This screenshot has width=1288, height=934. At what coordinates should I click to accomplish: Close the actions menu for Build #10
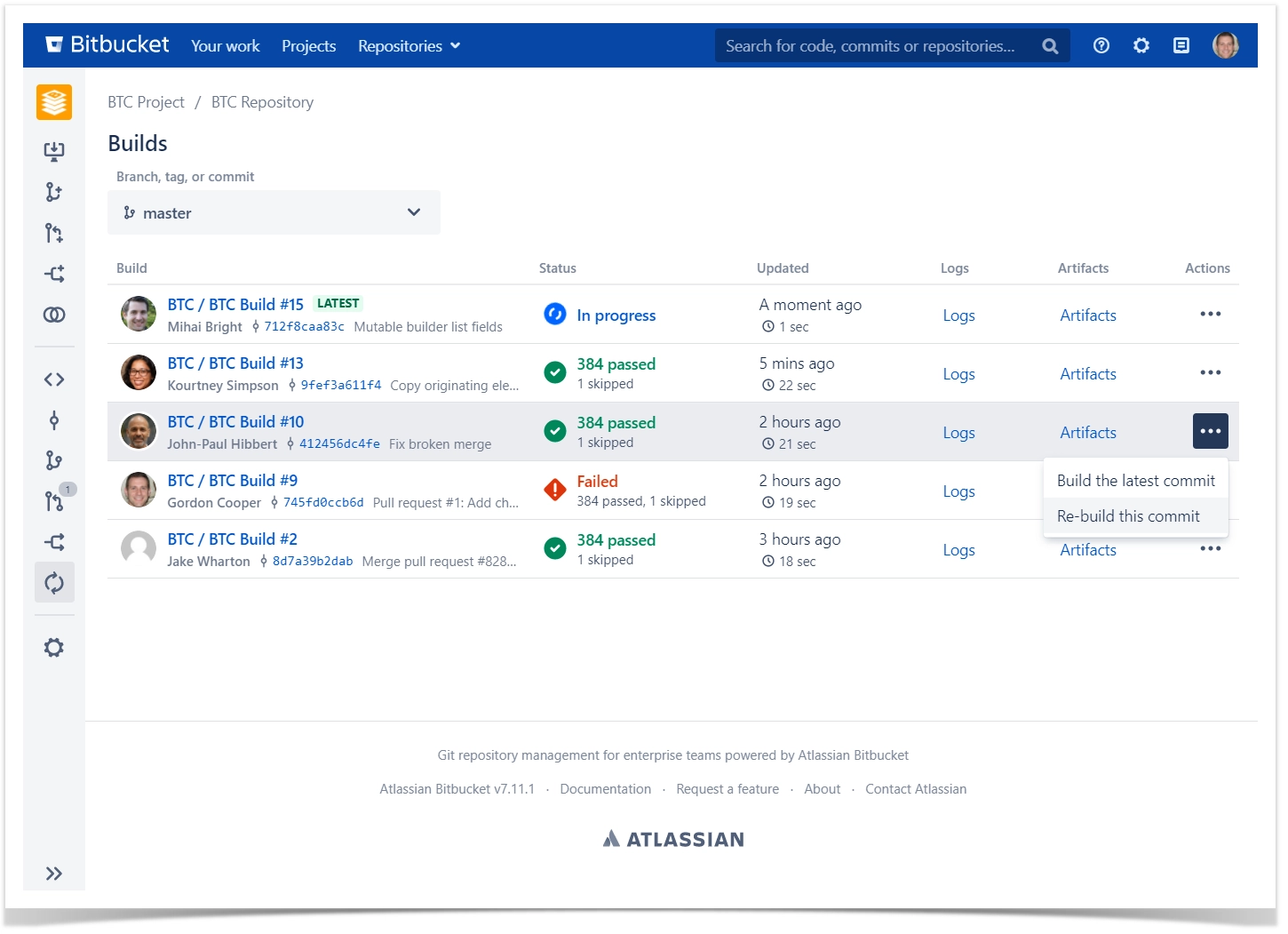point(1211,431)
